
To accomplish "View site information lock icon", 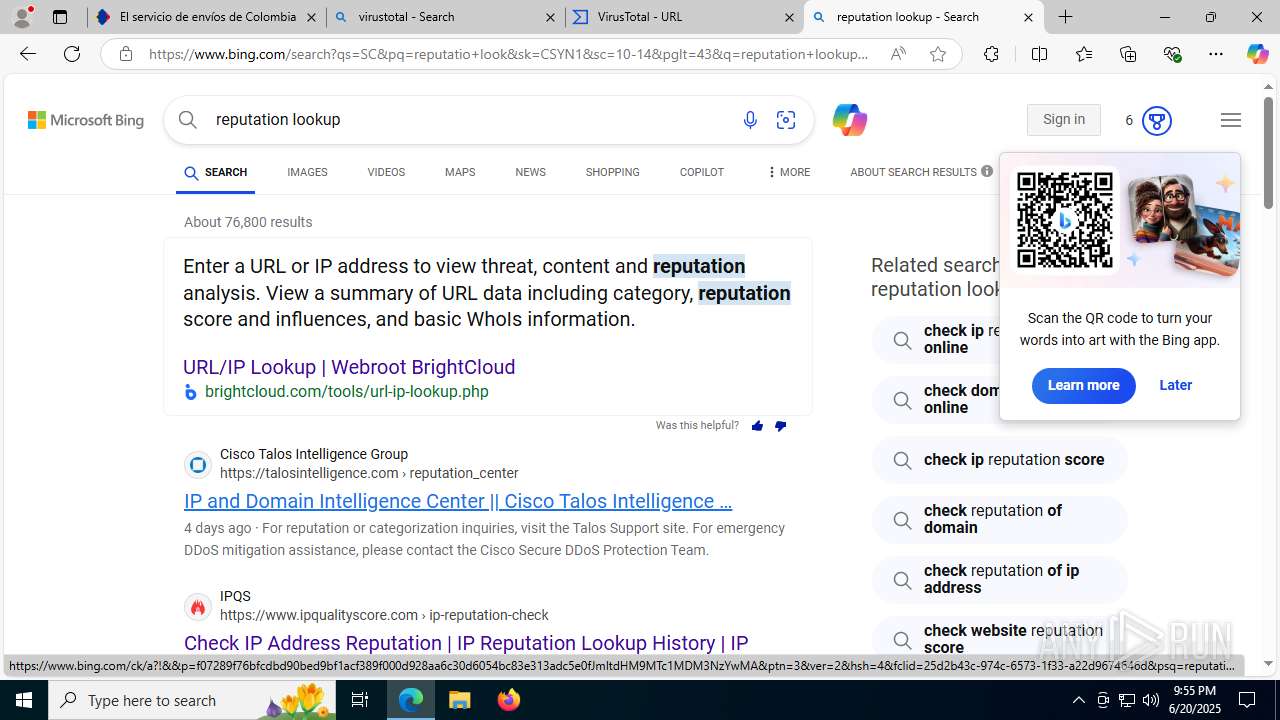I will click(126, 54).
